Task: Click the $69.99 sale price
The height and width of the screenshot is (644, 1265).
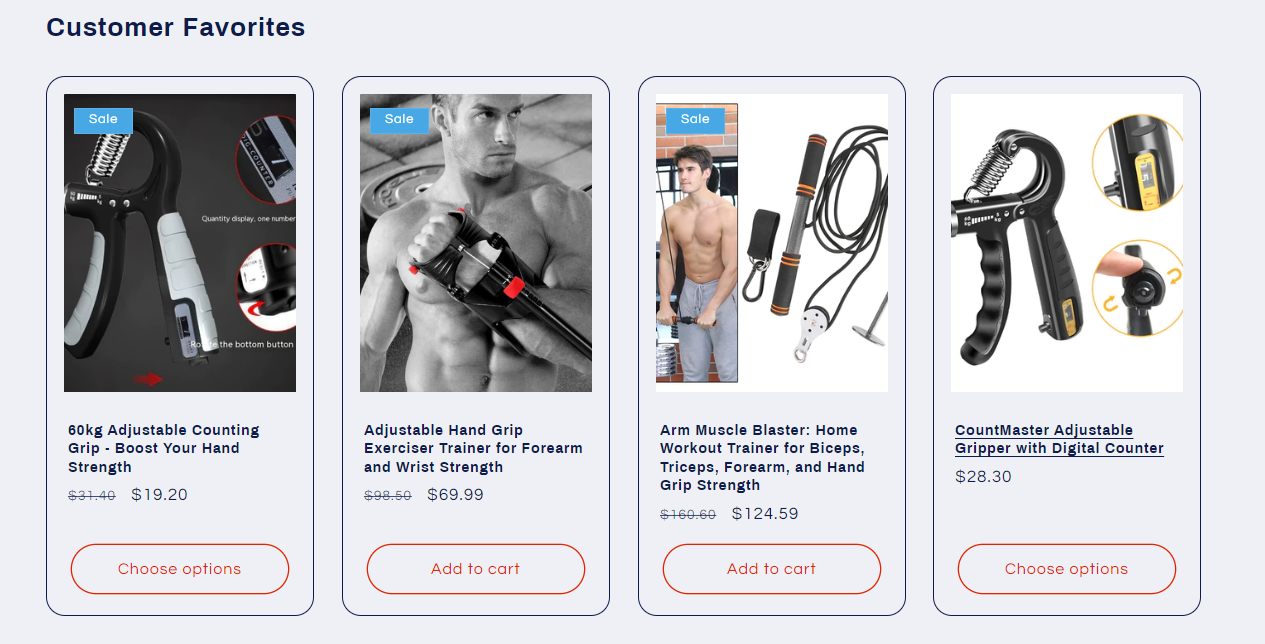Action: 455,494
